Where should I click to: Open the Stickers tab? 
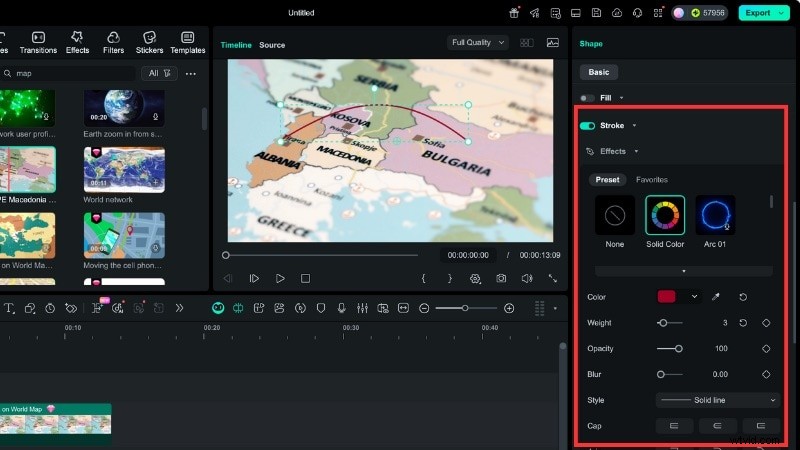point(149,43)
